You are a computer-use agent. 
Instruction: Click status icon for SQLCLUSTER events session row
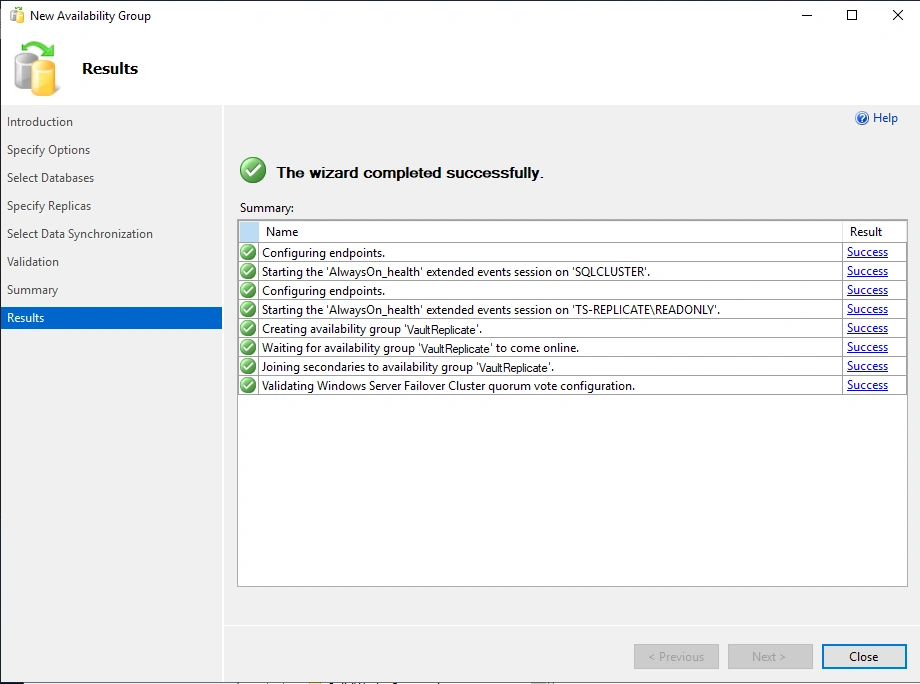248,271
